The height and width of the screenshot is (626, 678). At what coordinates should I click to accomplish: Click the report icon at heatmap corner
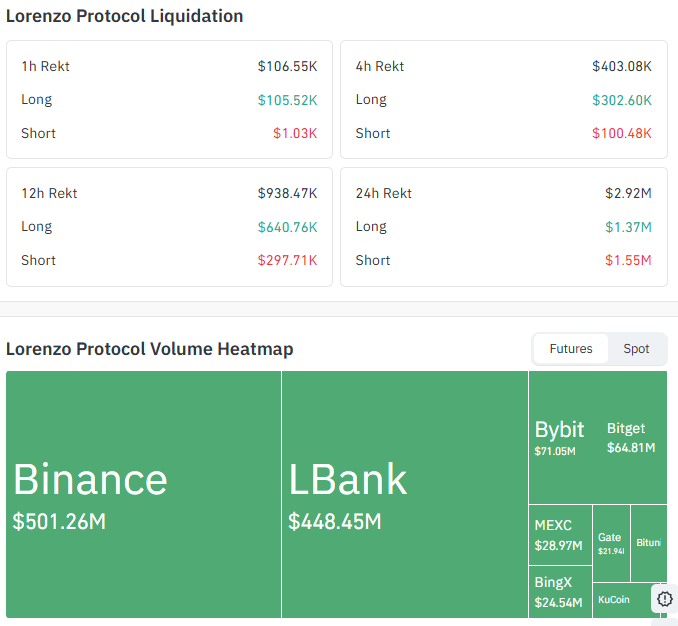click(665, 599)
